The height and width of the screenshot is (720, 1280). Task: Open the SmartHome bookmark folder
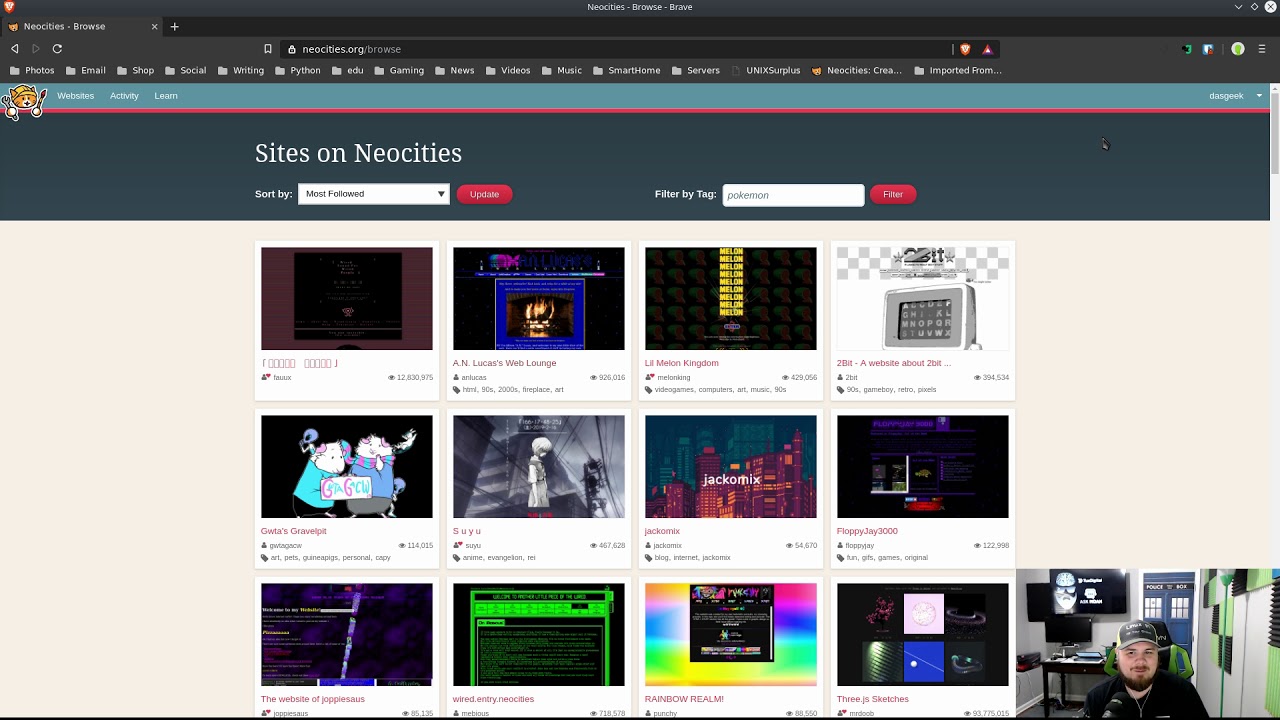pyautogui.click(x=626, y=70)
